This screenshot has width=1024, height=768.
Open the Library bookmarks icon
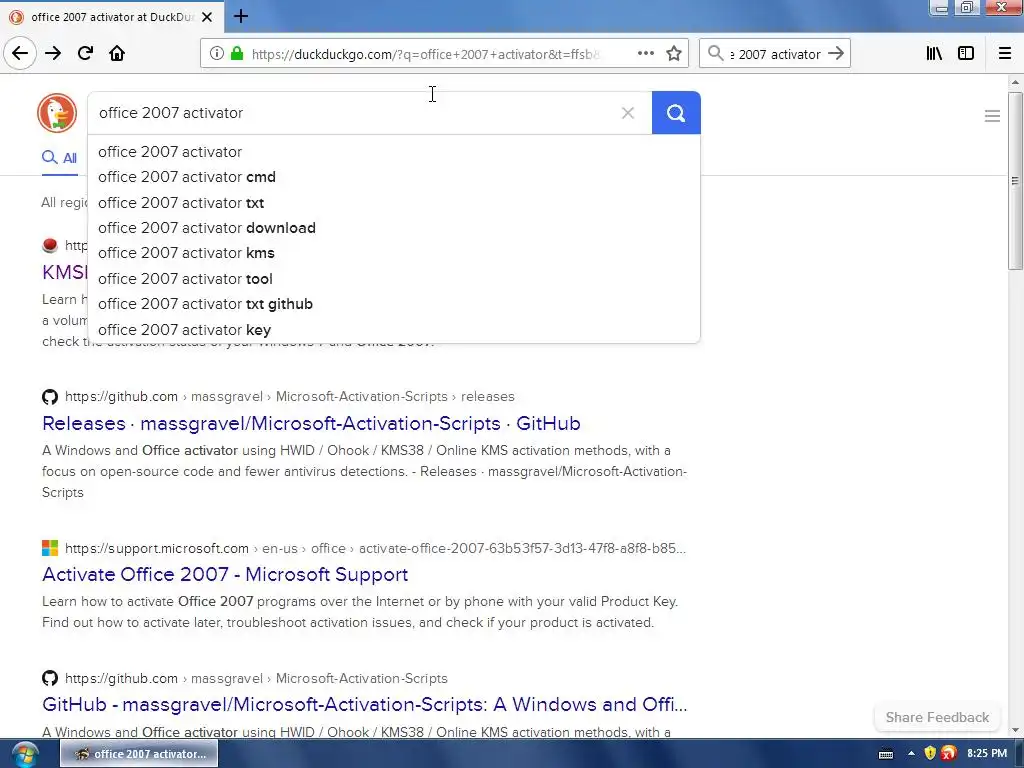(x=934, y=54)
